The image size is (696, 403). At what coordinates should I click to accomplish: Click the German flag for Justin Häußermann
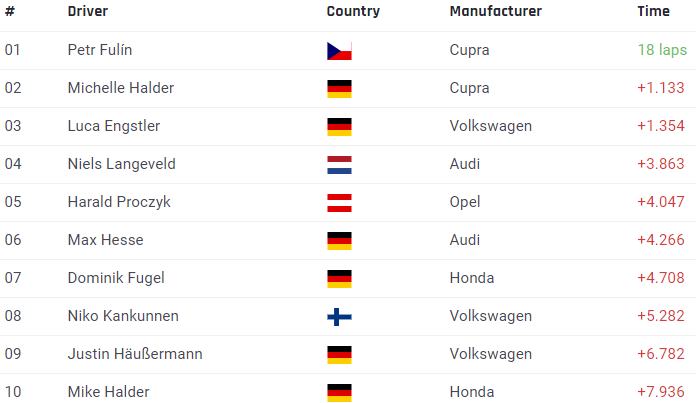(x=339, y=355)
